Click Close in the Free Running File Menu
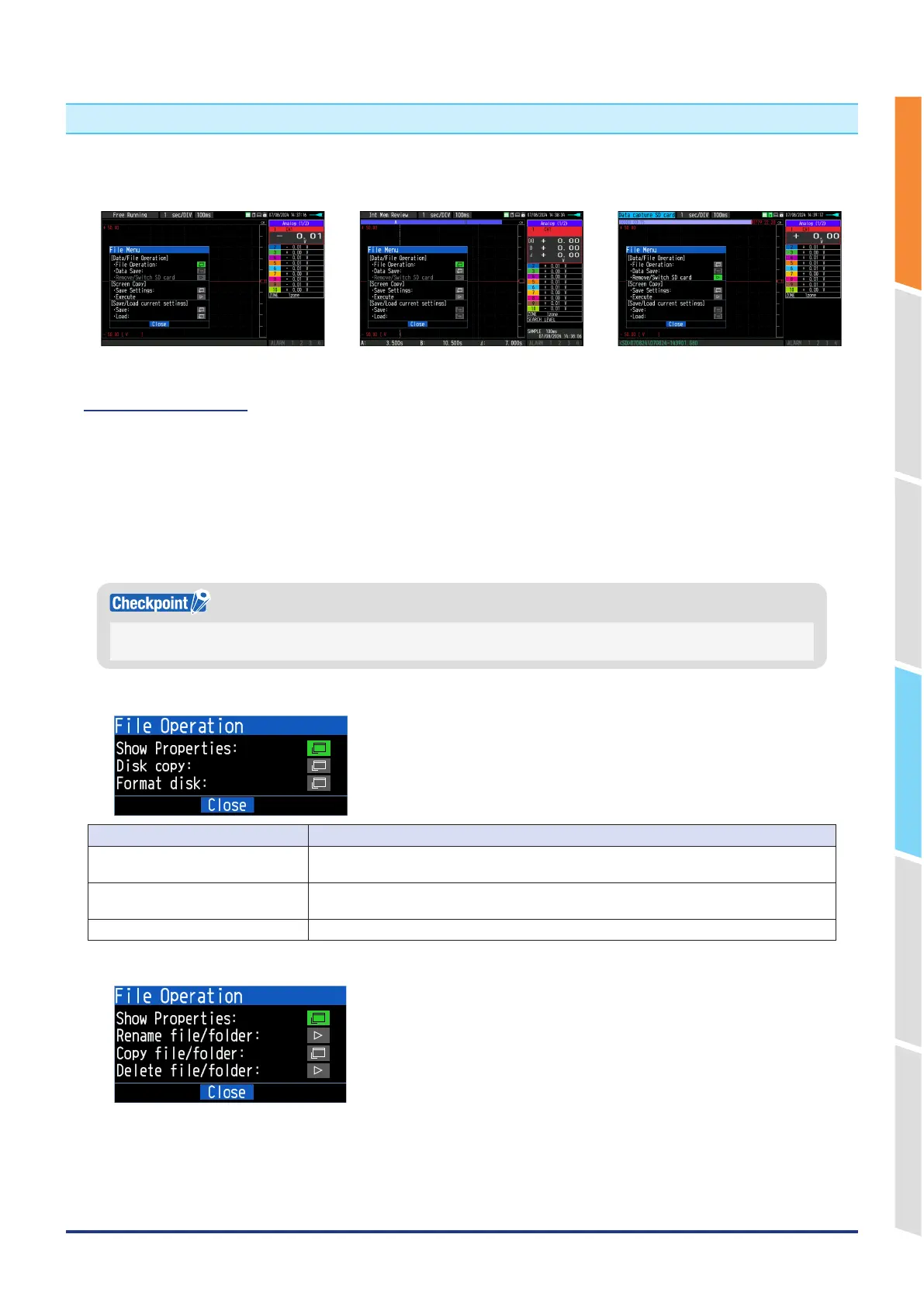The height and width of the screenshot is (1307, 924). [159, 324]
